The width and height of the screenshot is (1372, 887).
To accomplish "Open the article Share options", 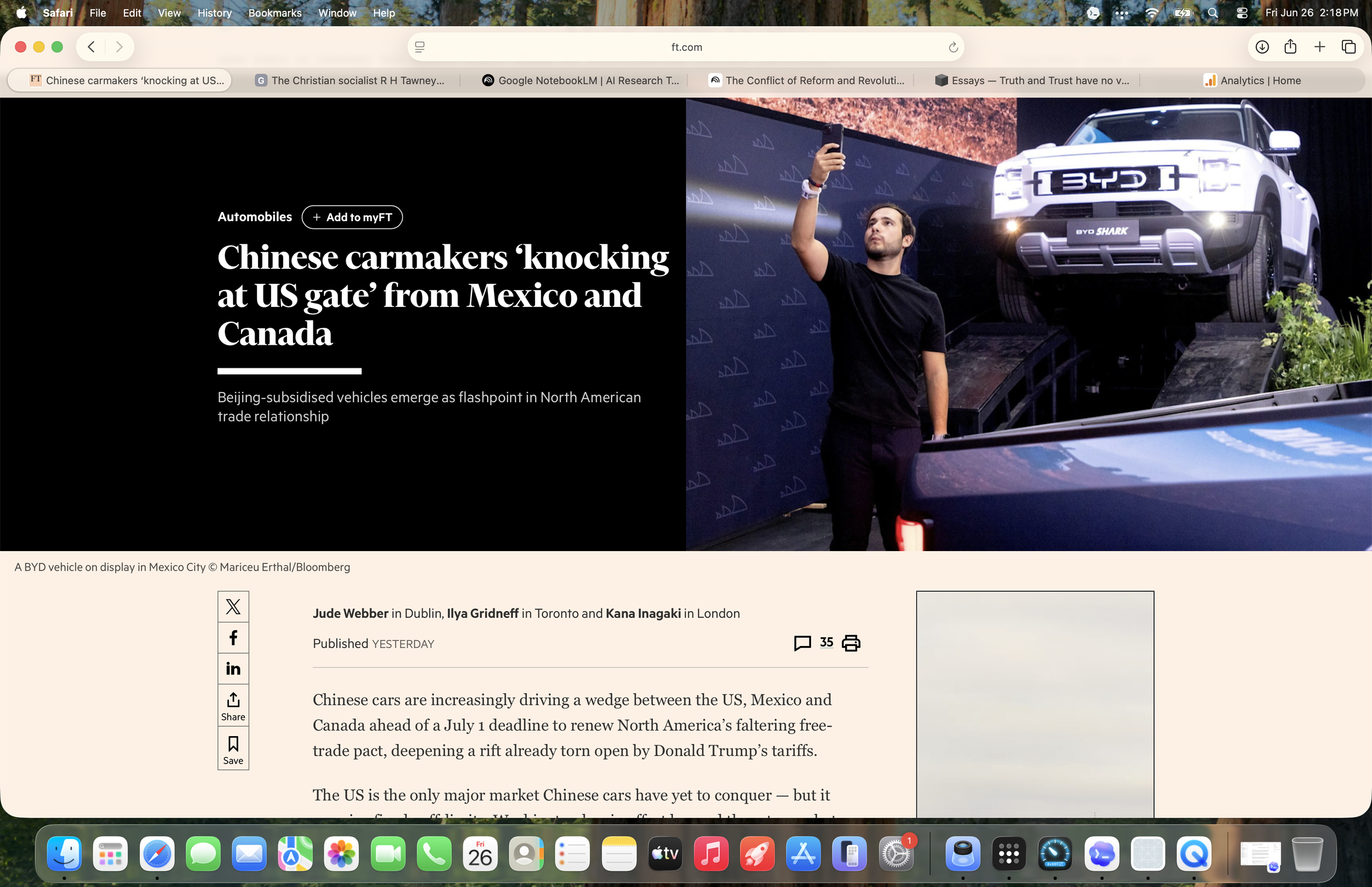I will click(x=233, y=705).
